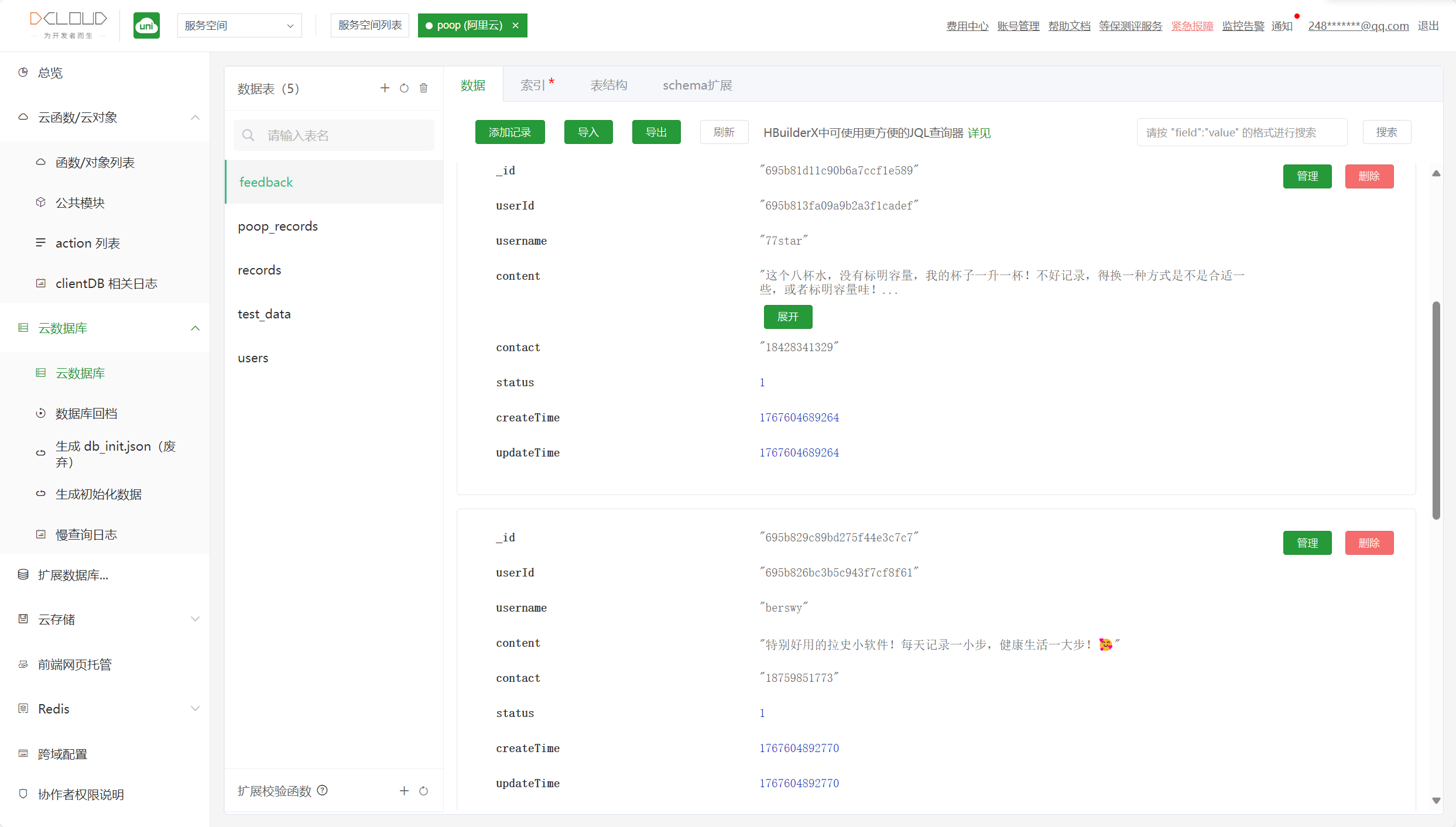Open the 详见 JQL query link
Screen dimensions: 1456x827
[x=979, y=133]
